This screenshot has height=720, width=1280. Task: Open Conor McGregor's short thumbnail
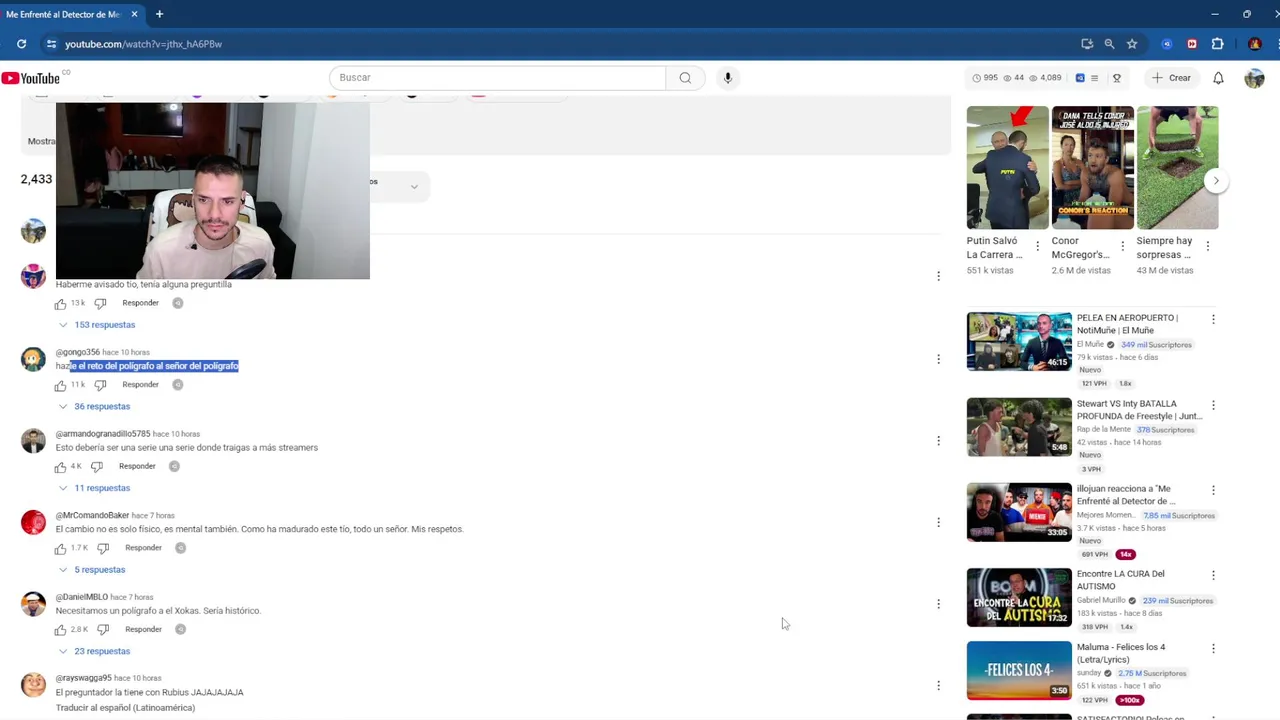click(x=1092, y=167)
